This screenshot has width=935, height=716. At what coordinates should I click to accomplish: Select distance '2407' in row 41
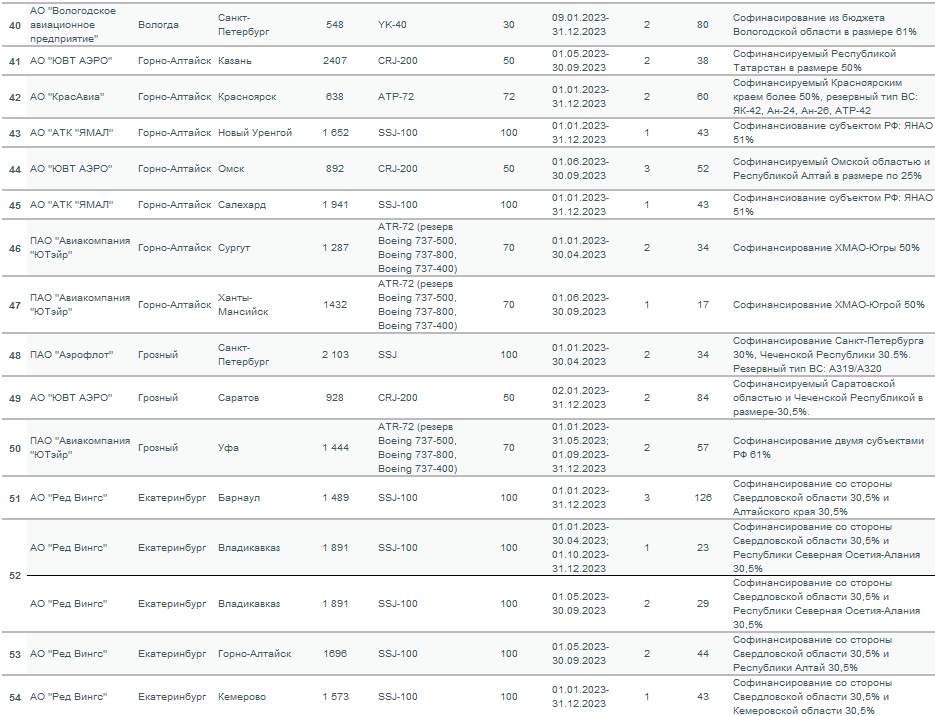[335, 61]
